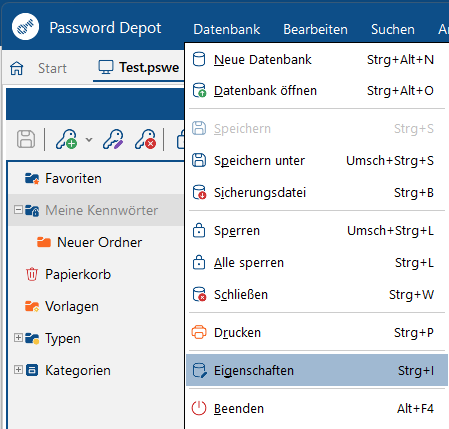Select Meine Kennwörter in the tree
Viewport: 449px width, 429px height.
pos(101,211)
